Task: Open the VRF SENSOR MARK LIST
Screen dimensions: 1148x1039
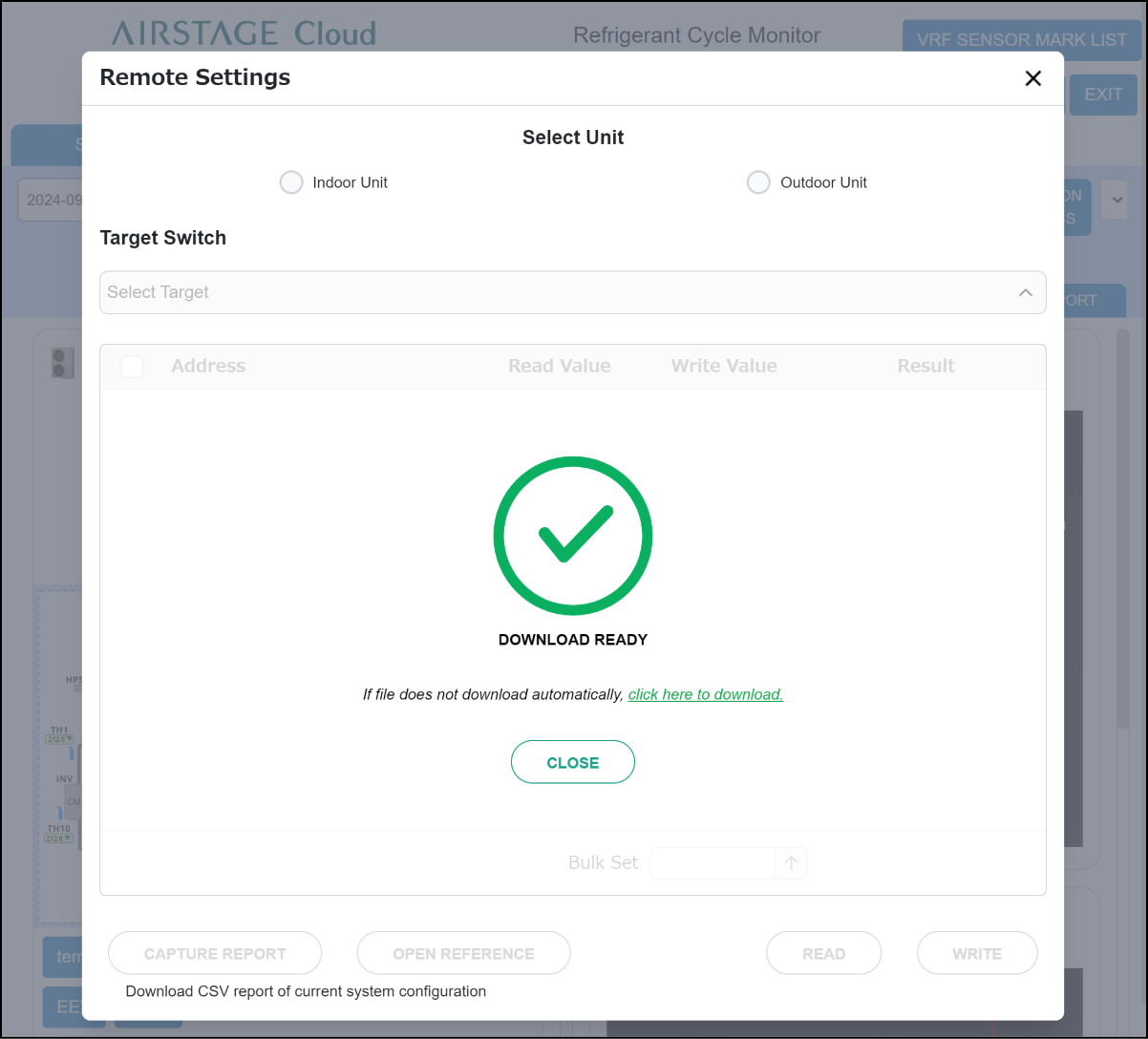Action: tap(1021, 40)
